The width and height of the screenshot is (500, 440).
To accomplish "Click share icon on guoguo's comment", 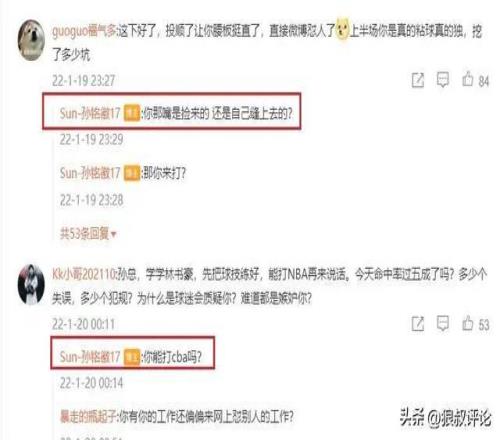I will [x=418, y=80].
